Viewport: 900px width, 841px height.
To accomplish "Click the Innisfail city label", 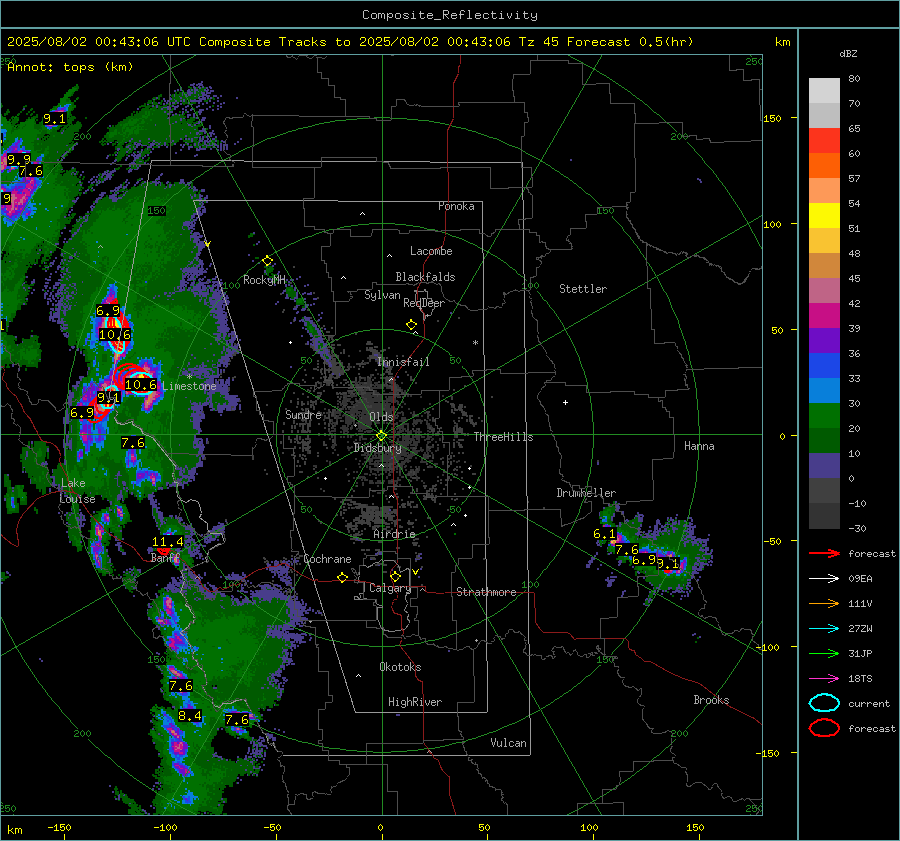I will [403, 362].
